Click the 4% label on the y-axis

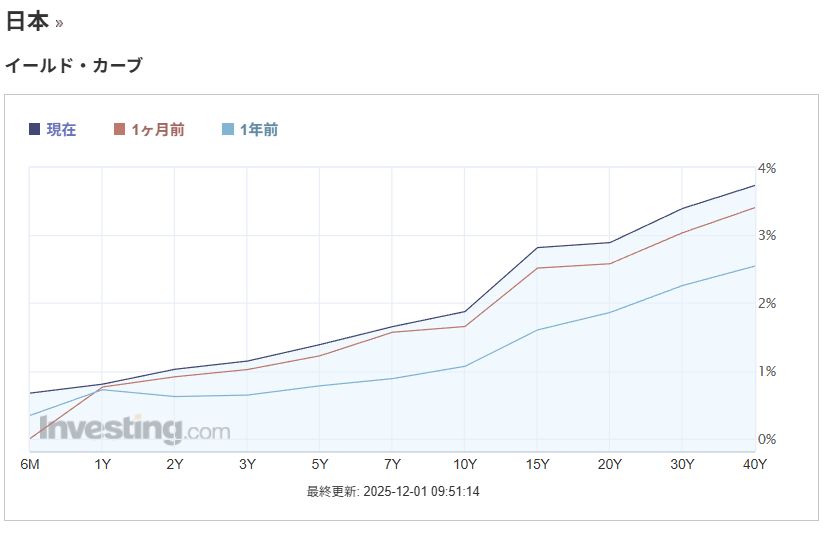coord(767,168)
